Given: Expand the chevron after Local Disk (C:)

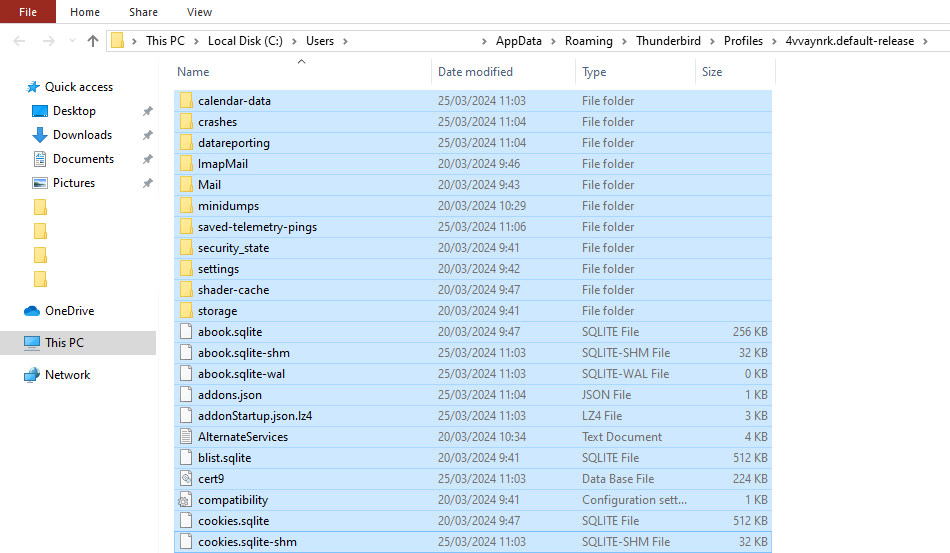Looking at the screenshot, I should (x=294, y=41).
